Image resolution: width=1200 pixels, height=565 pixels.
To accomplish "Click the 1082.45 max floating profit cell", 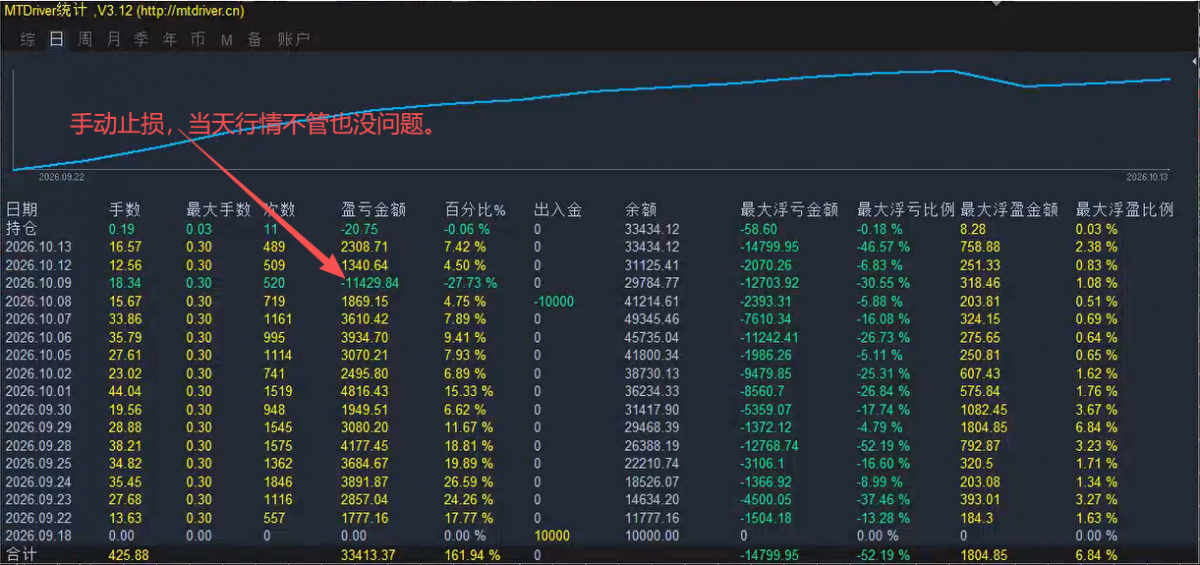I will click(983, 408).
